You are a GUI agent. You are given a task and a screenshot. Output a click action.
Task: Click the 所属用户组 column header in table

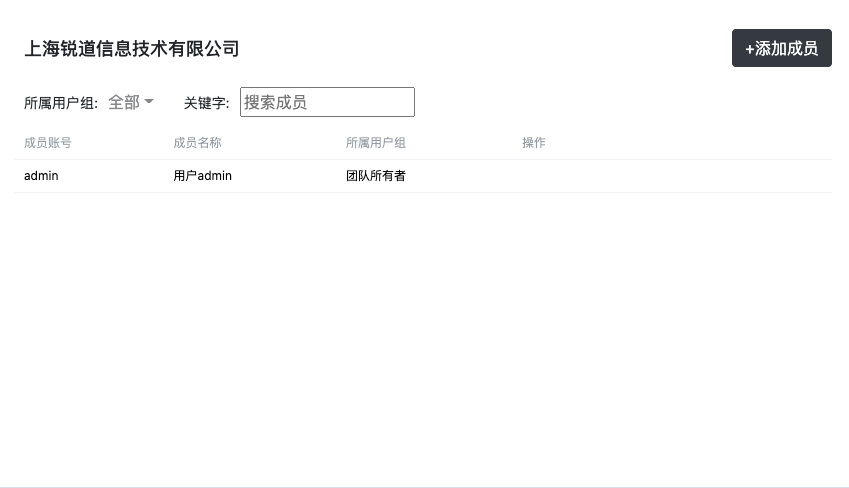pyautogui.click(x=375, y=143)
